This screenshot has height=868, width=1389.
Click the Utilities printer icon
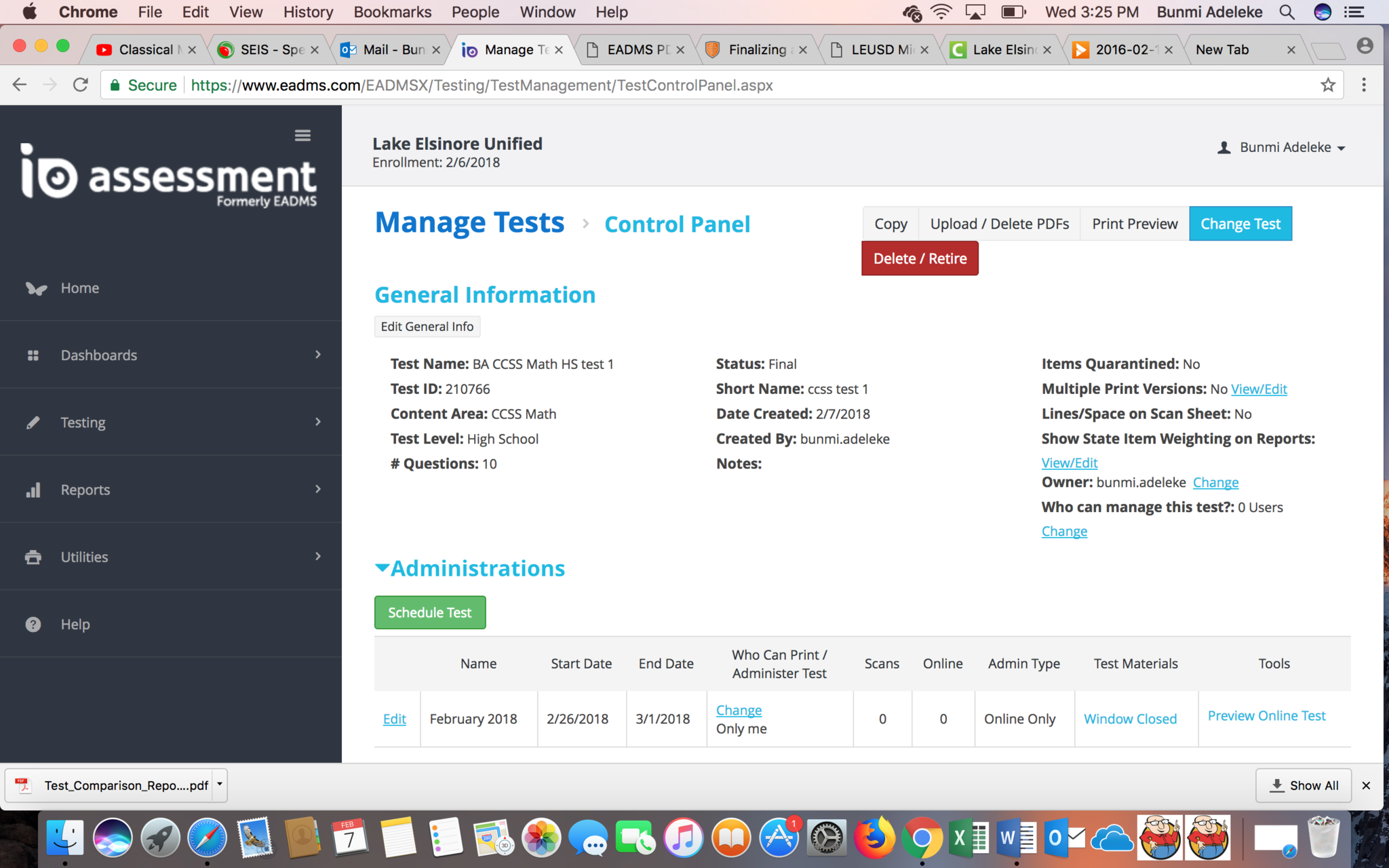(x=33, y=557)
